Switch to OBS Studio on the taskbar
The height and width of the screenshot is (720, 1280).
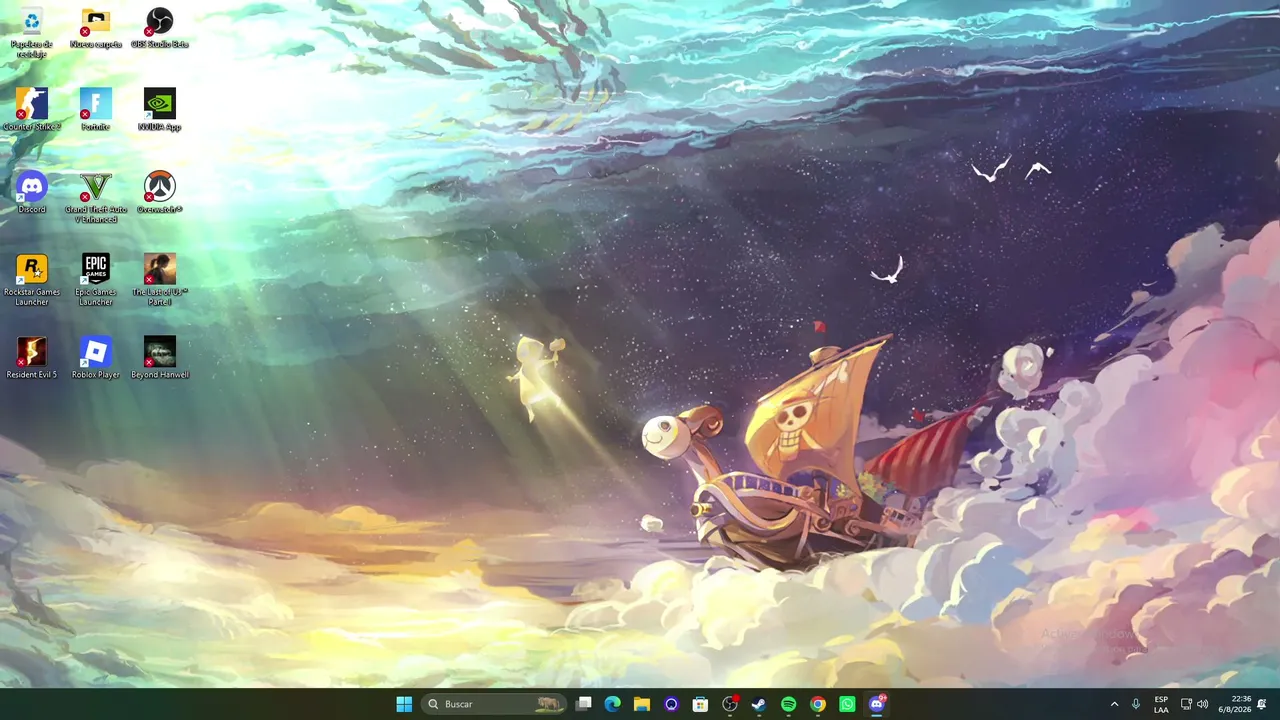(x=730, y=704)
